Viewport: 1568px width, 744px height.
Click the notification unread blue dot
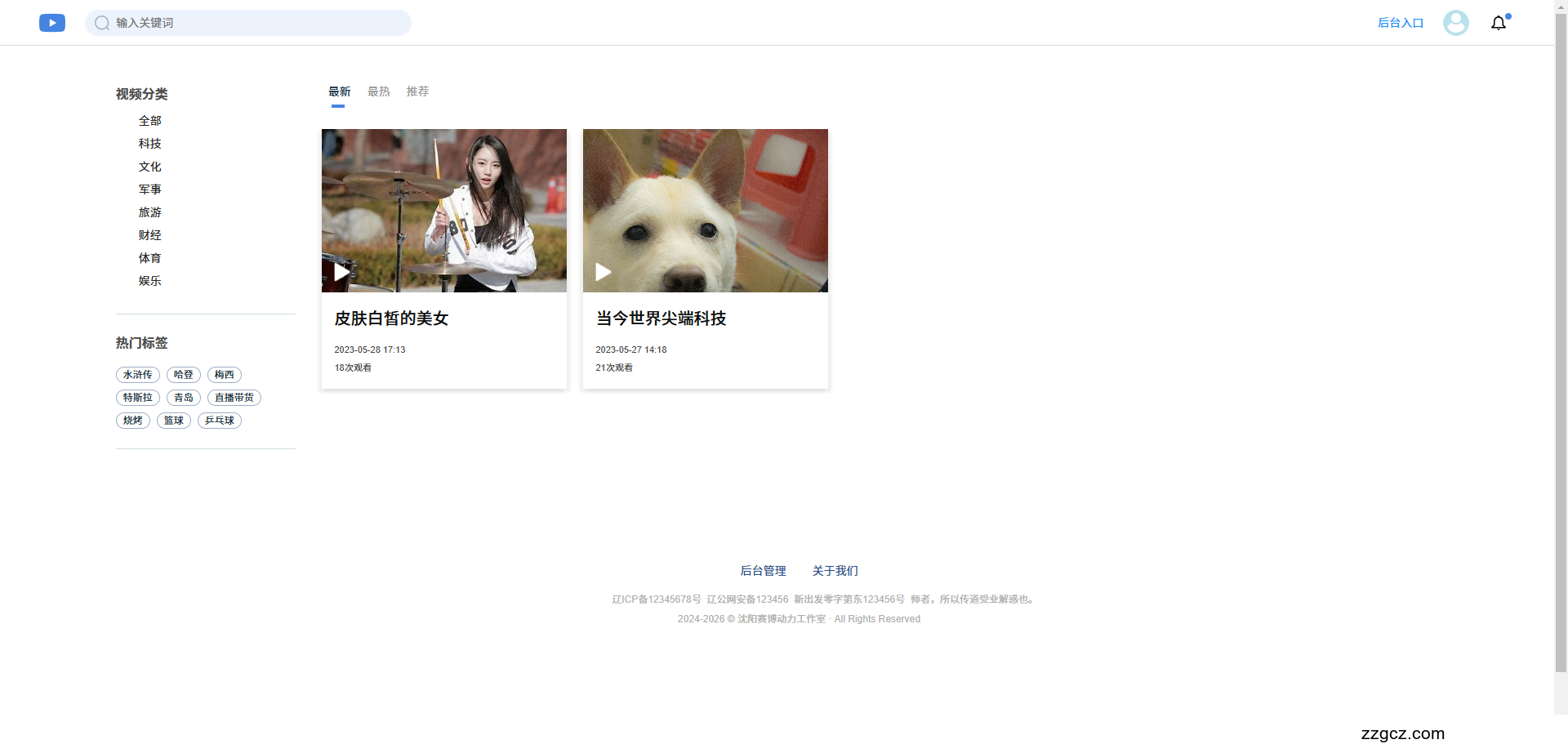(x=1507, y=16)
